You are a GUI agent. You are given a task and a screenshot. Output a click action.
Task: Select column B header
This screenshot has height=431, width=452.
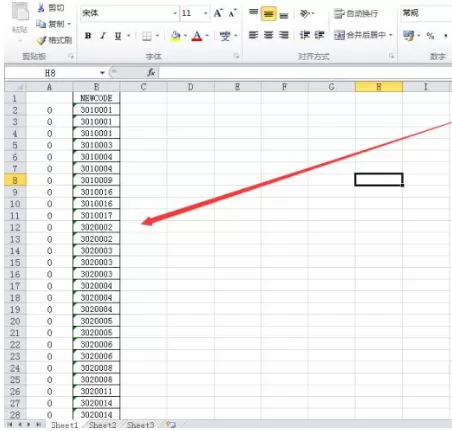pyautogui.click(x=96, y=87)
